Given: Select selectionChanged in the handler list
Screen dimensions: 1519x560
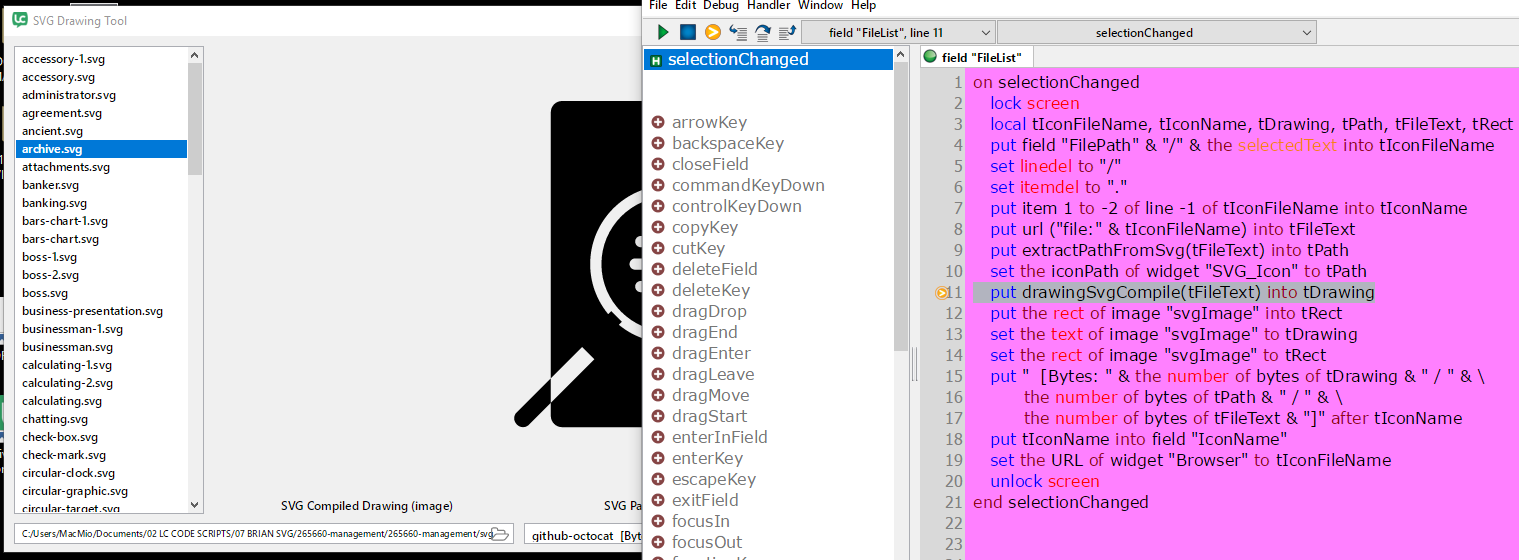Looking at the screenshot, I should (x=768, y=60).
